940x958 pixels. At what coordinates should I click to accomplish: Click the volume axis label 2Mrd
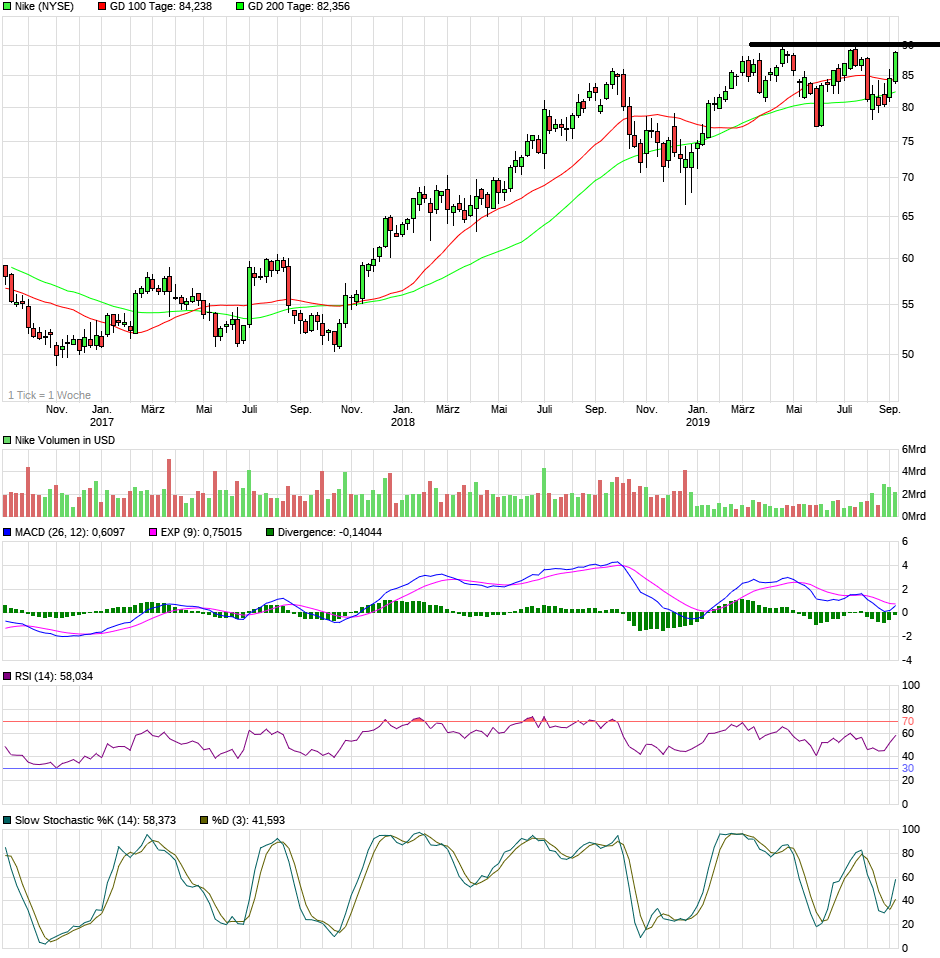coord(914,494)
